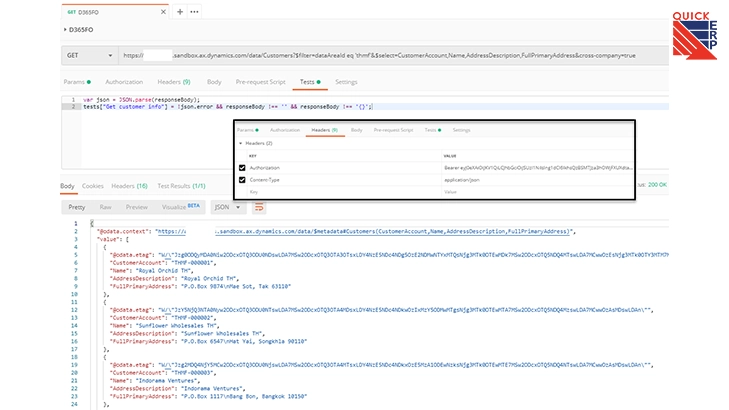Select Headers (9) tab in inset panel
Screen dimensions: 729x410
pos(325,130)
